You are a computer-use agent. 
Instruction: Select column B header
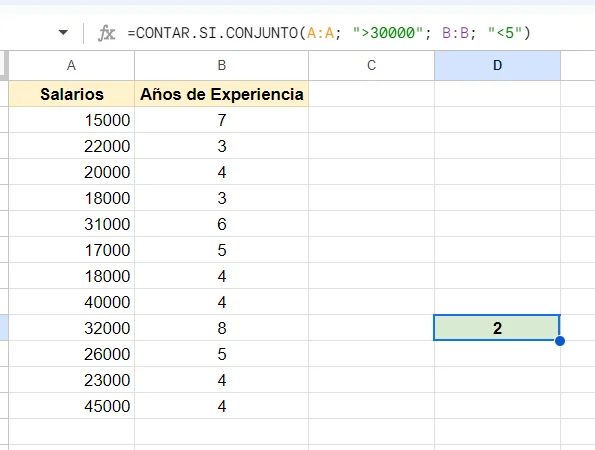click(222, 65)
